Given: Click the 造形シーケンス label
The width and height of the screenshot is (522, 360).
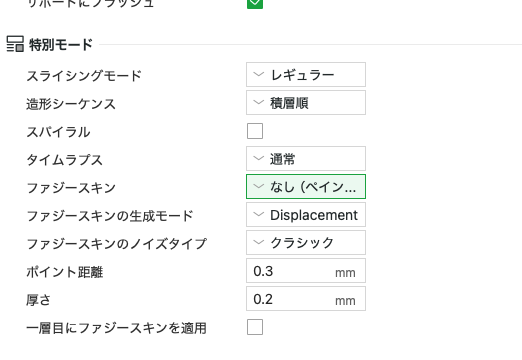Looking at the screenshot, I should pos(71,104).
